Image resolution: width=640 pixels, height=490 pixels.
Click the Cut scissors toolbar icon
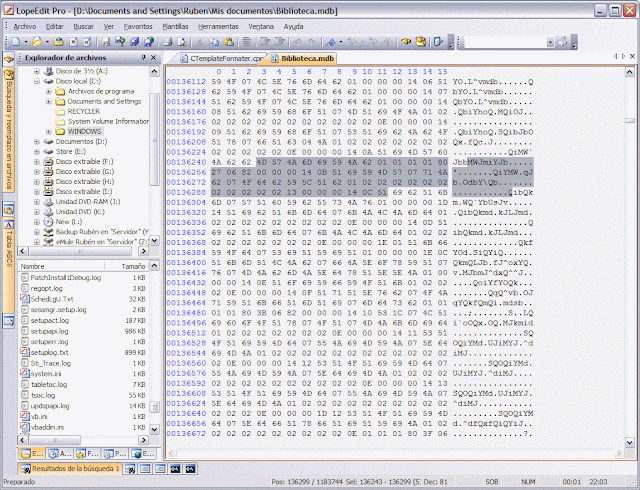(200, 42)
